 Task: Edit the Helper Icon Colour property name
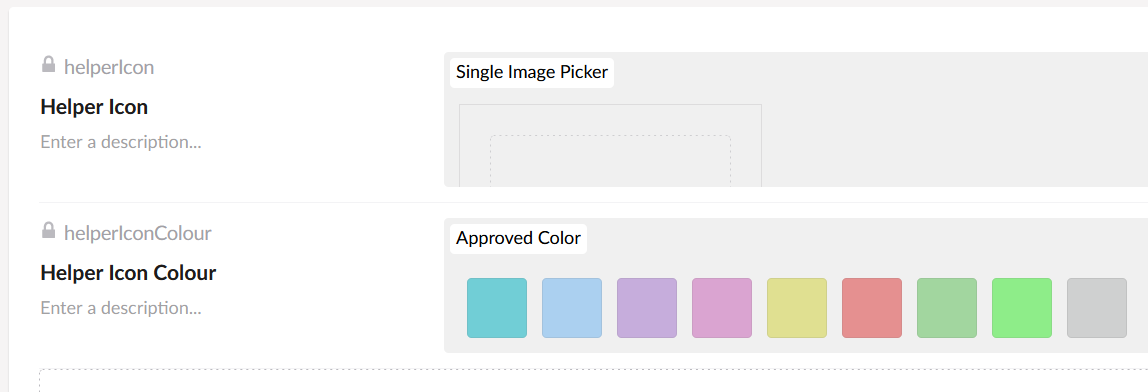[x=128, y=273]
